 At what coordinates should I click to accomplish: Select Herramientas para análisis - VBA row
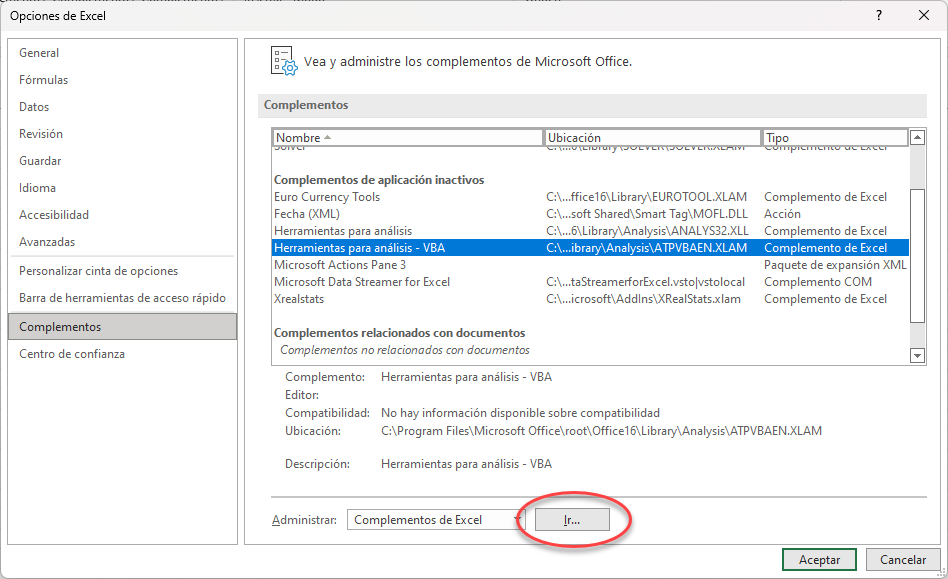(590, 248)
